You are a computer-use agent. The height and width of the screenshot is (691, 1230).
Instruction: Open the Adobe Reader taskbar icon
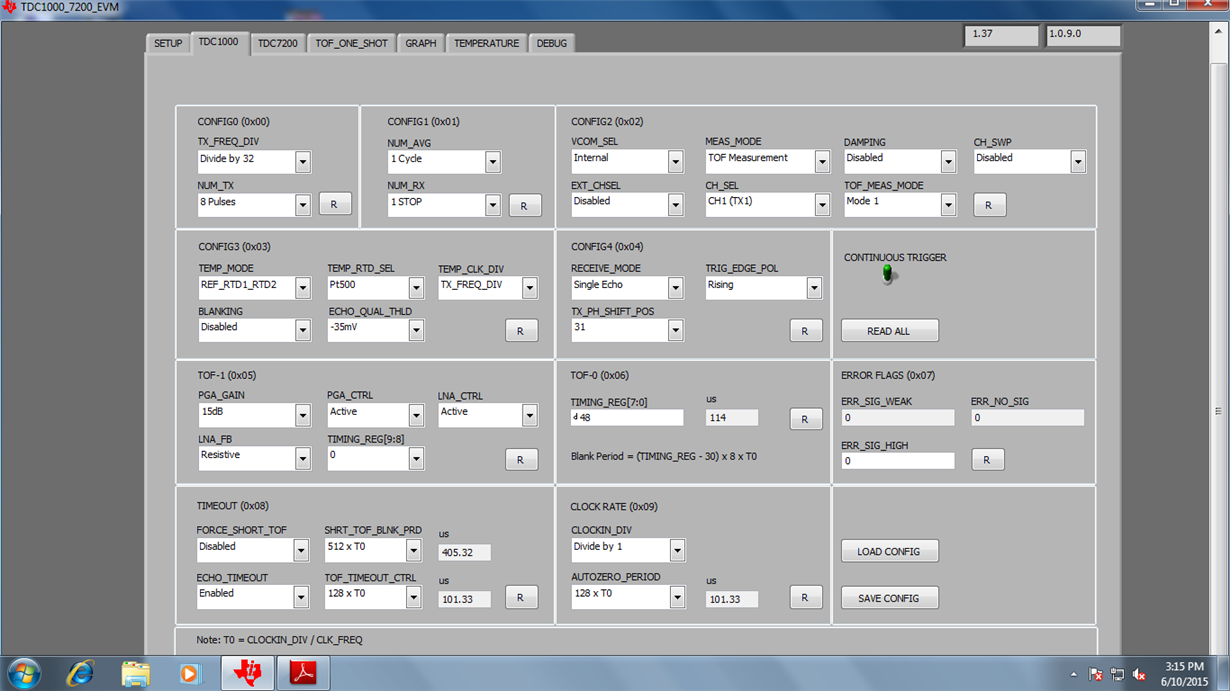pos(303,673)
